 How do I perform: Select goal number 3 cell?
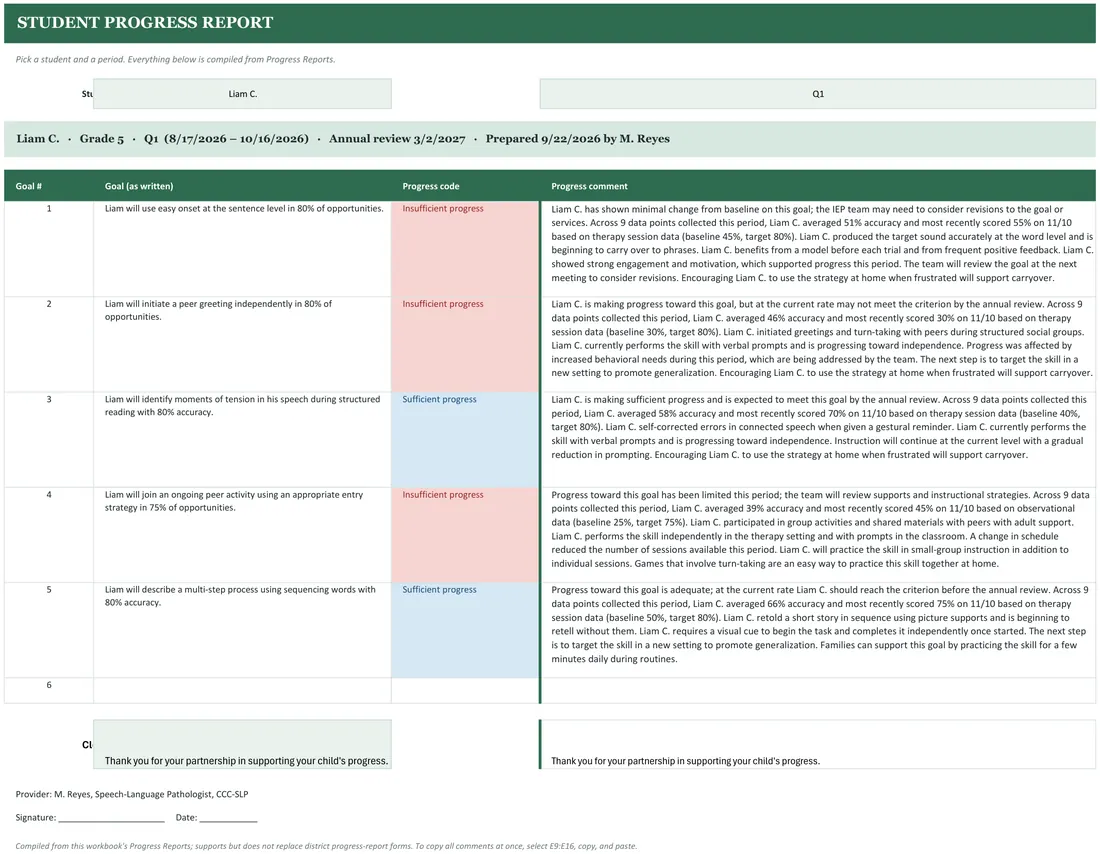pyautogui.click(x=48, y=439)
